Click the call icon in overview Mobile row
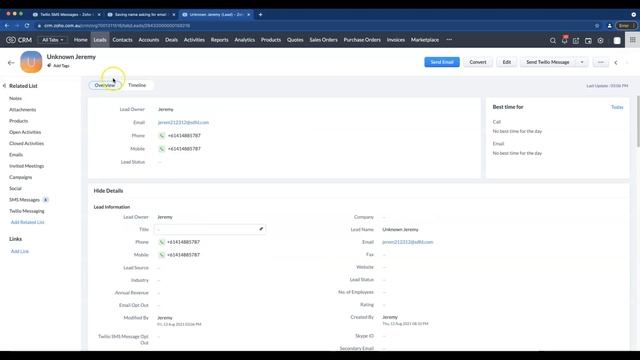This screenshot has width=640, height=360. 162,149
